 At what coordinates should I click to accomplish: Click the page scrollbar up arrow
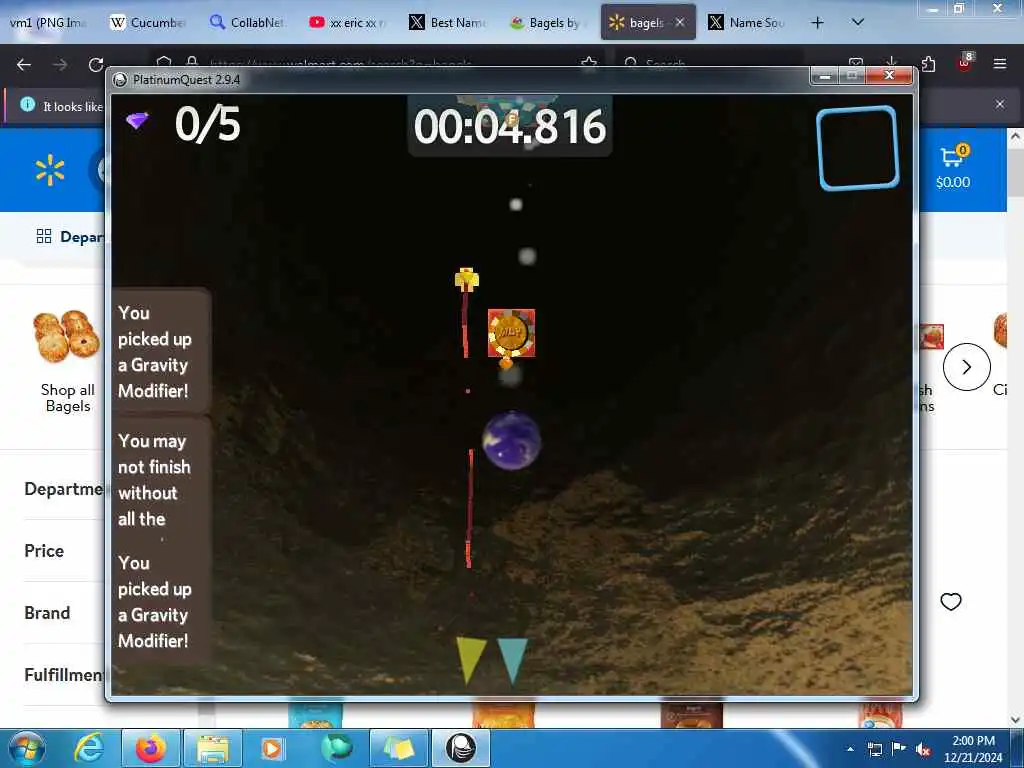[1015, 137]
